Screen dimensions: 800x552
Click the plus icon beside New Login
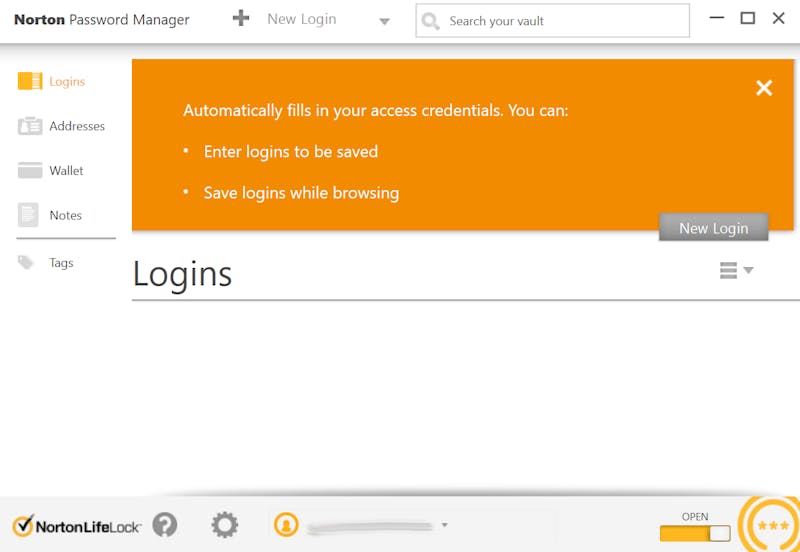point(241,18)
